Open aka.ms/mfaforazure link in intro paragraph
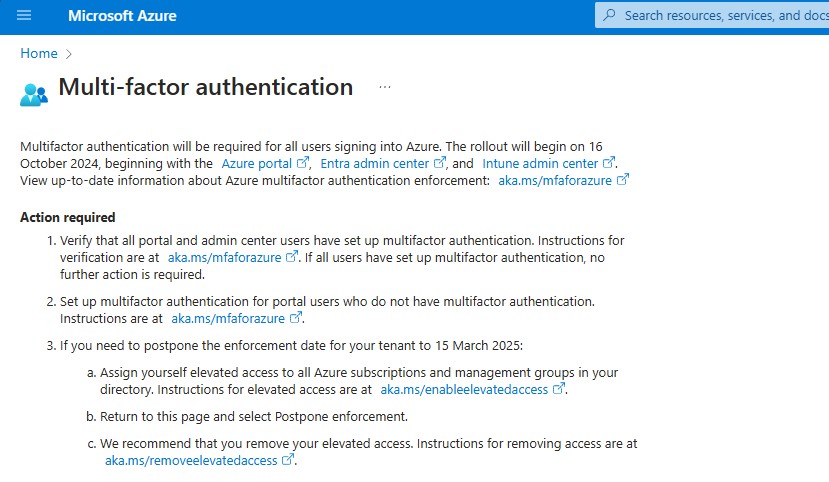Screen dimensions: 829x482 pyautogui.click(x=555, y=180)
